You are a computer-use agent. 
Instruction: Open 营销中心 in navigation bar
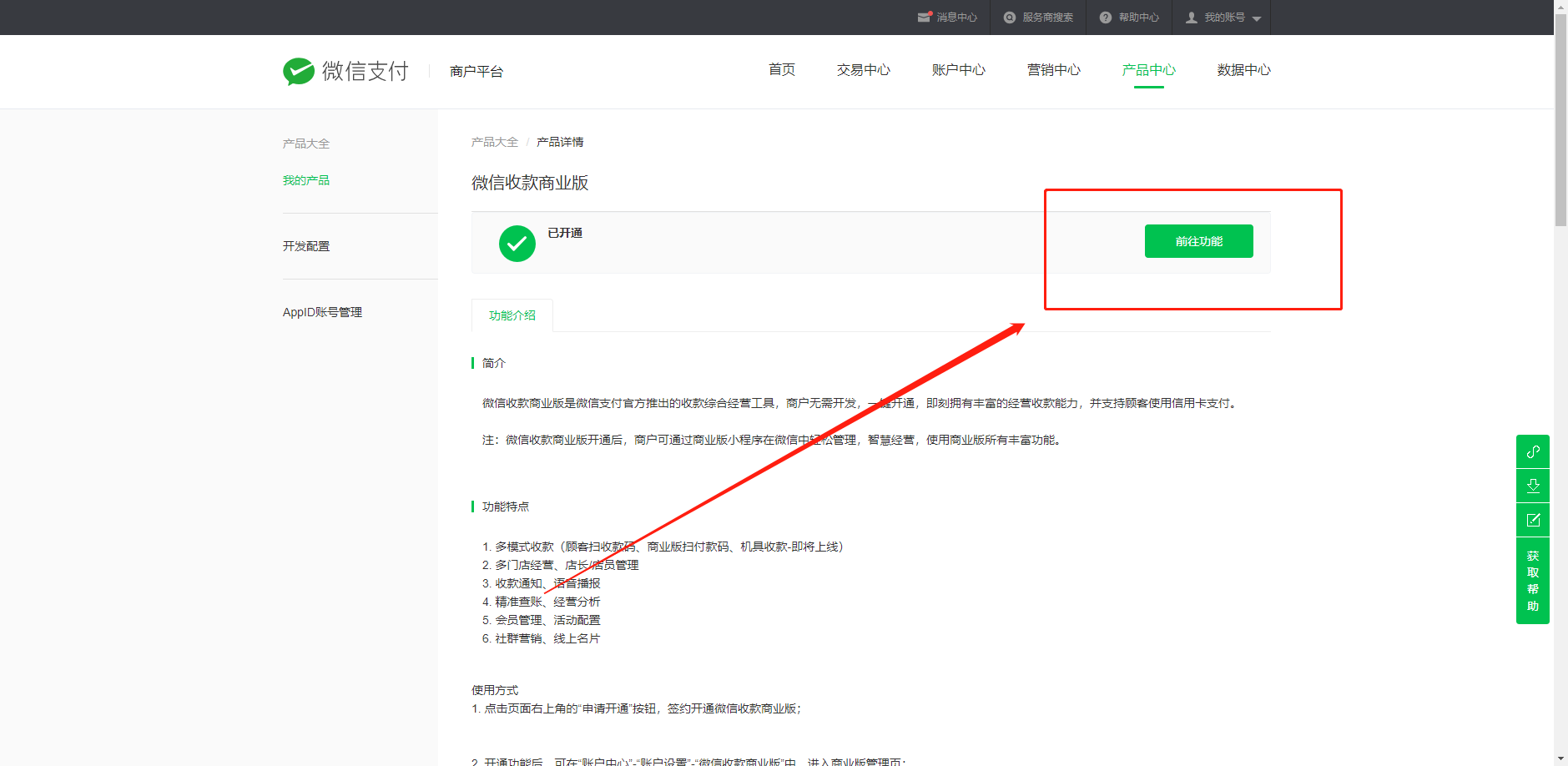coord(1053,70)
